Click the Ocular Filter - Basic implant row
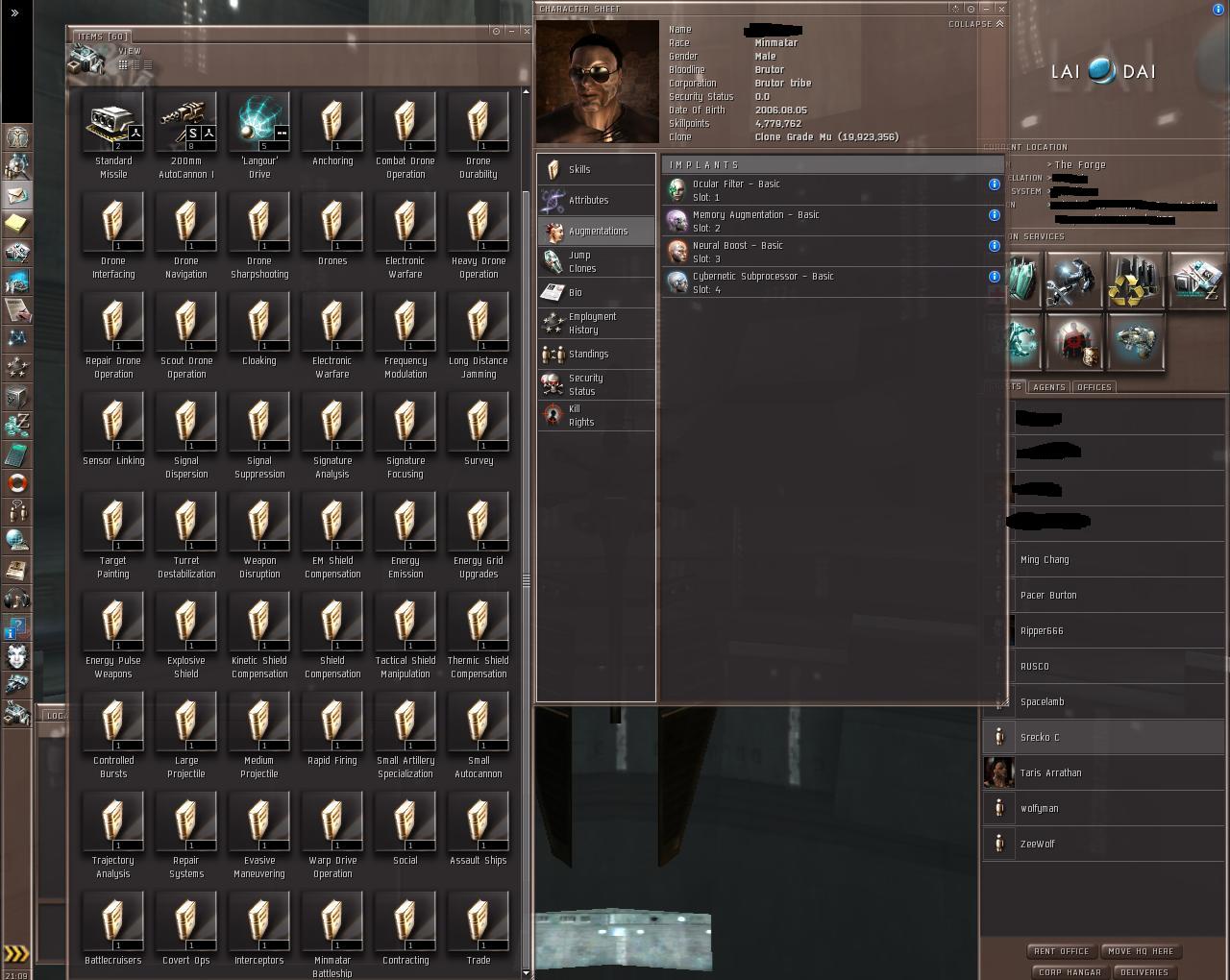This screenshot has height=980, width=1230. (x=834, y=190)
